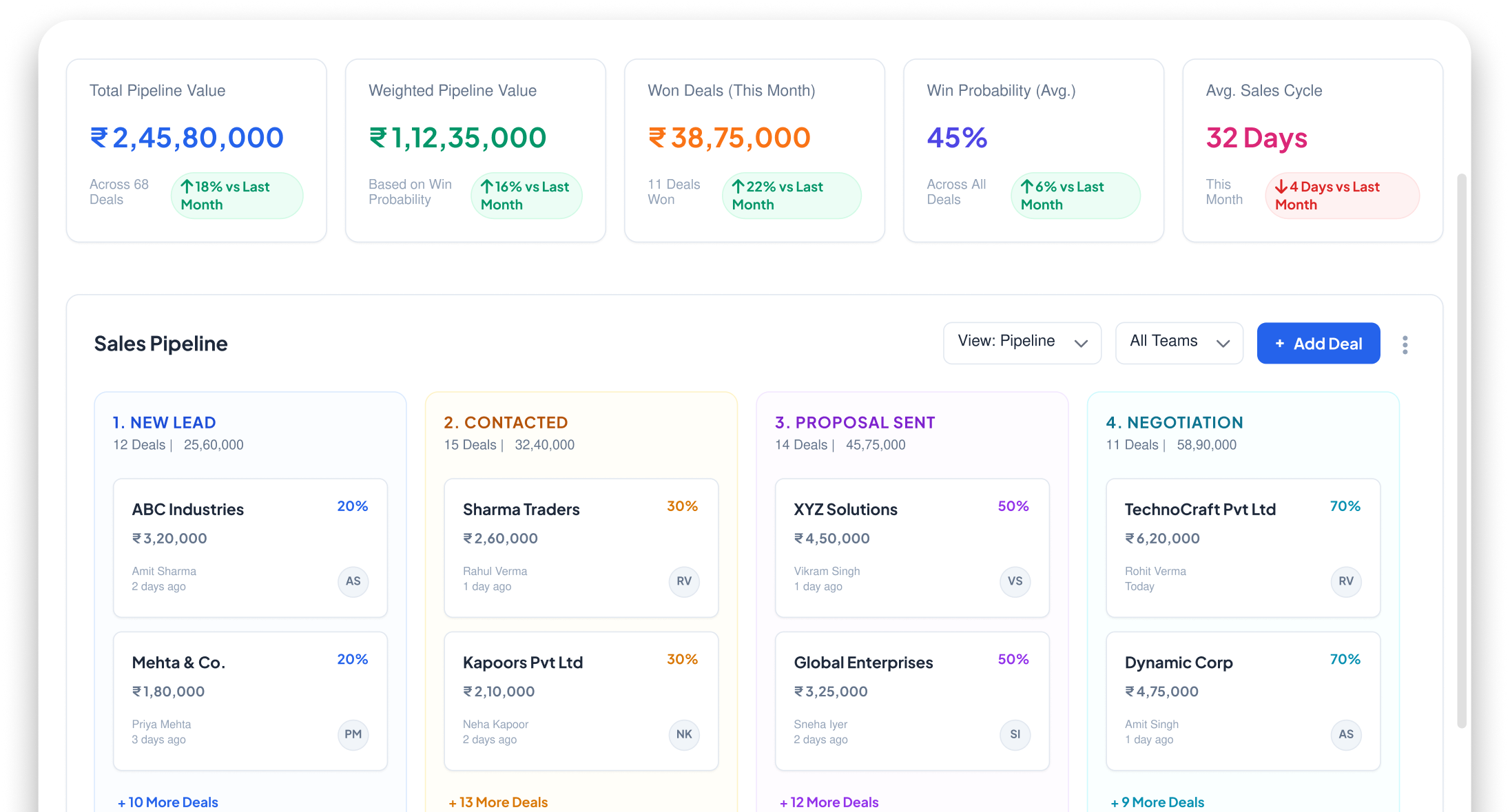Open the Sharma Traders deal title
1510x812 pixels.
click(521, 510)
